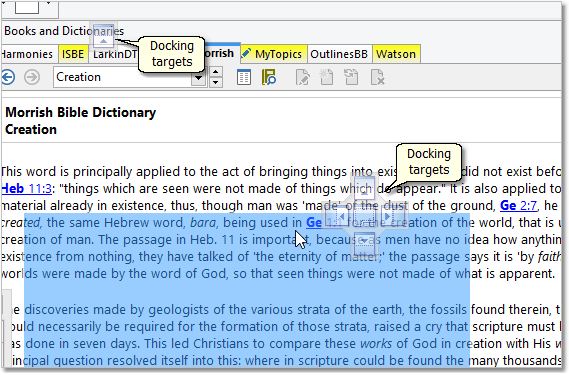Click the Books and Dictionaries panel title

point(64,31)
